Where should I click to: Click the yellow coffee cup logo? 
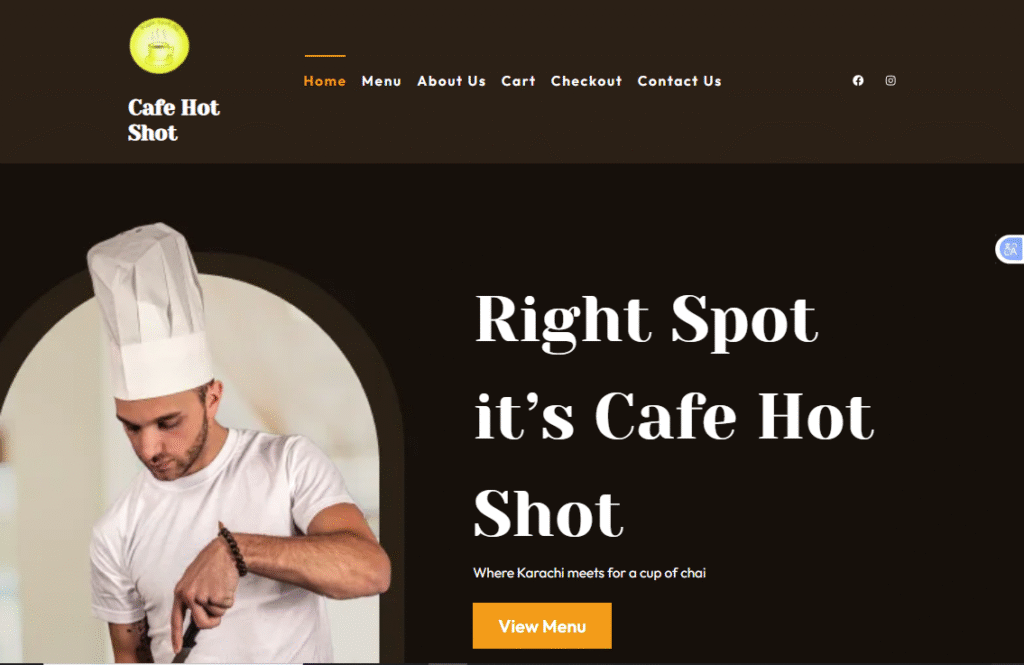159,46
